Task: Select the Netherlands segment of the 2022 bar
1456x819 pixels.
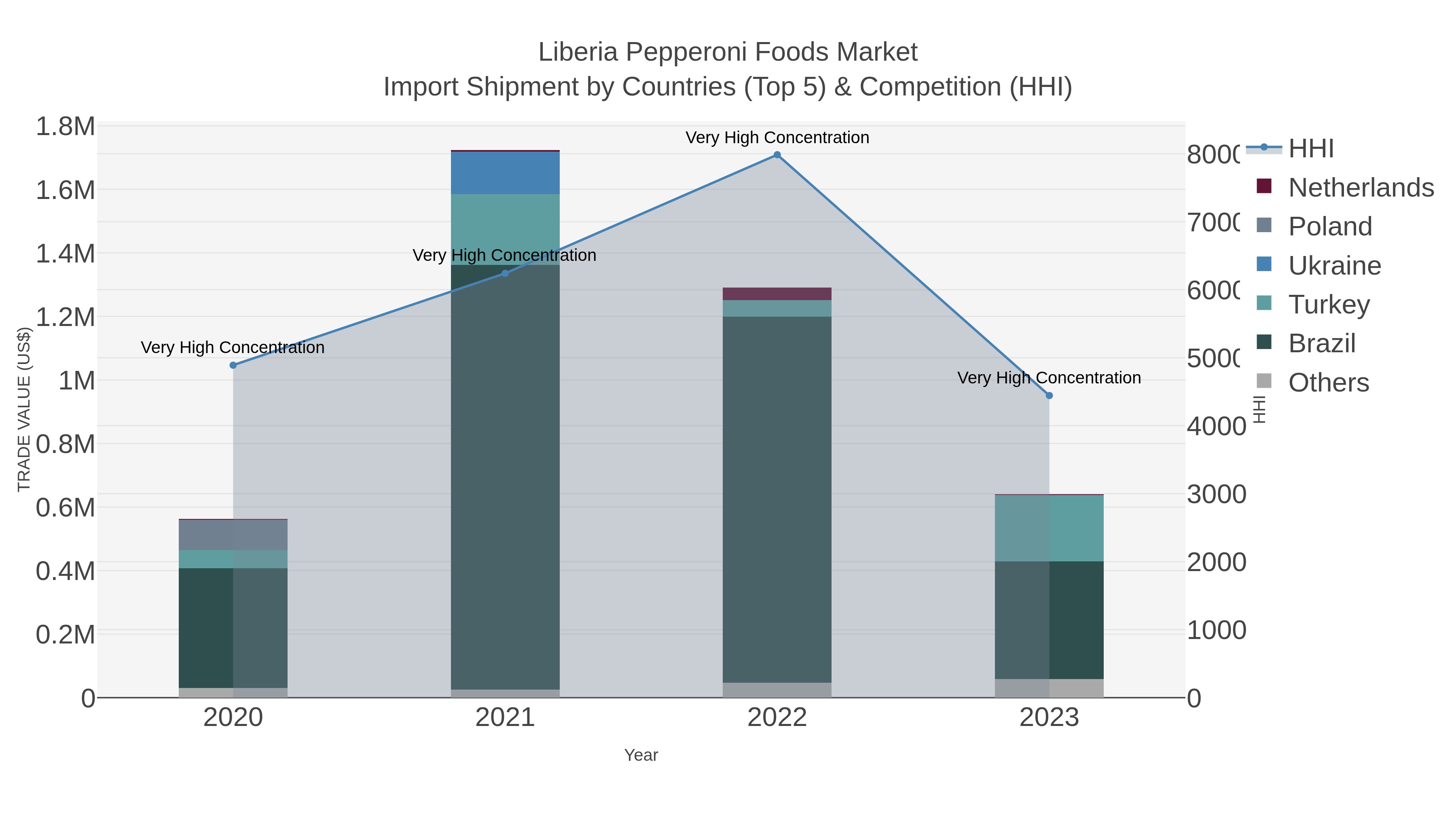Action: coord(777,294)
